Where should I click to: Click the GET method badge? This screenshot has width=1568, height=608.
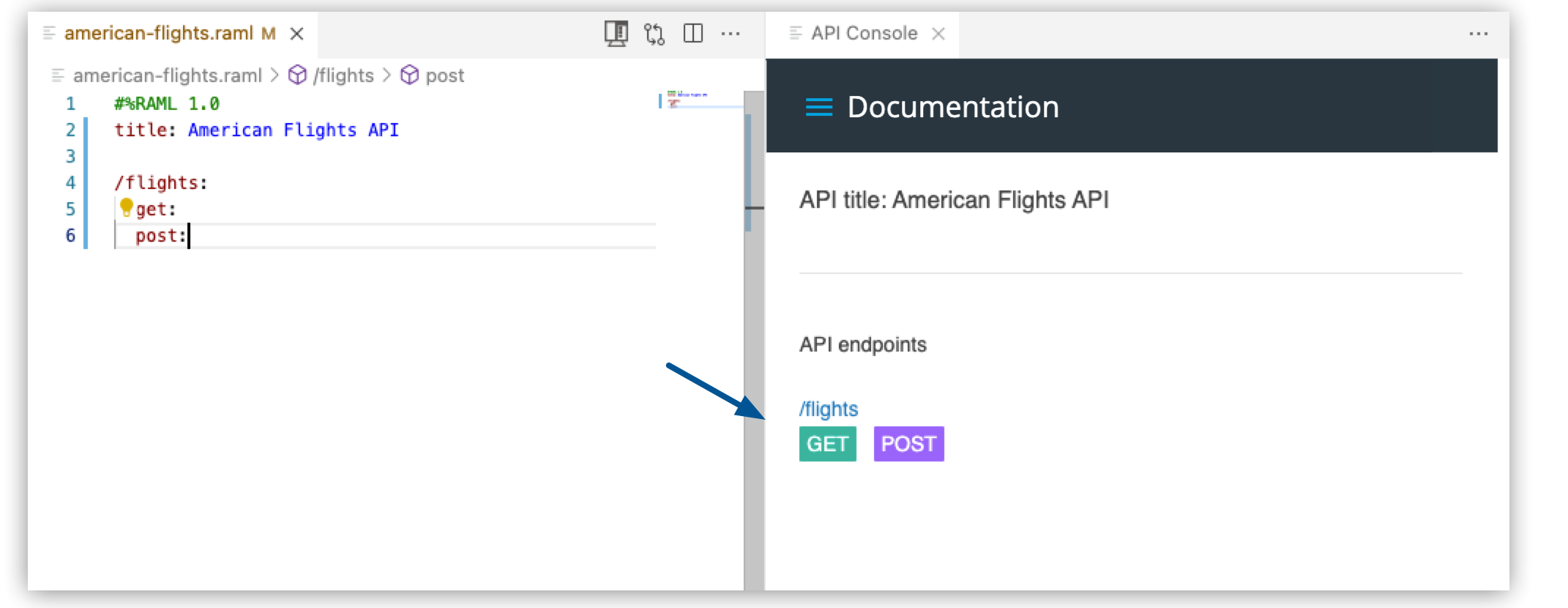(827, 444)
